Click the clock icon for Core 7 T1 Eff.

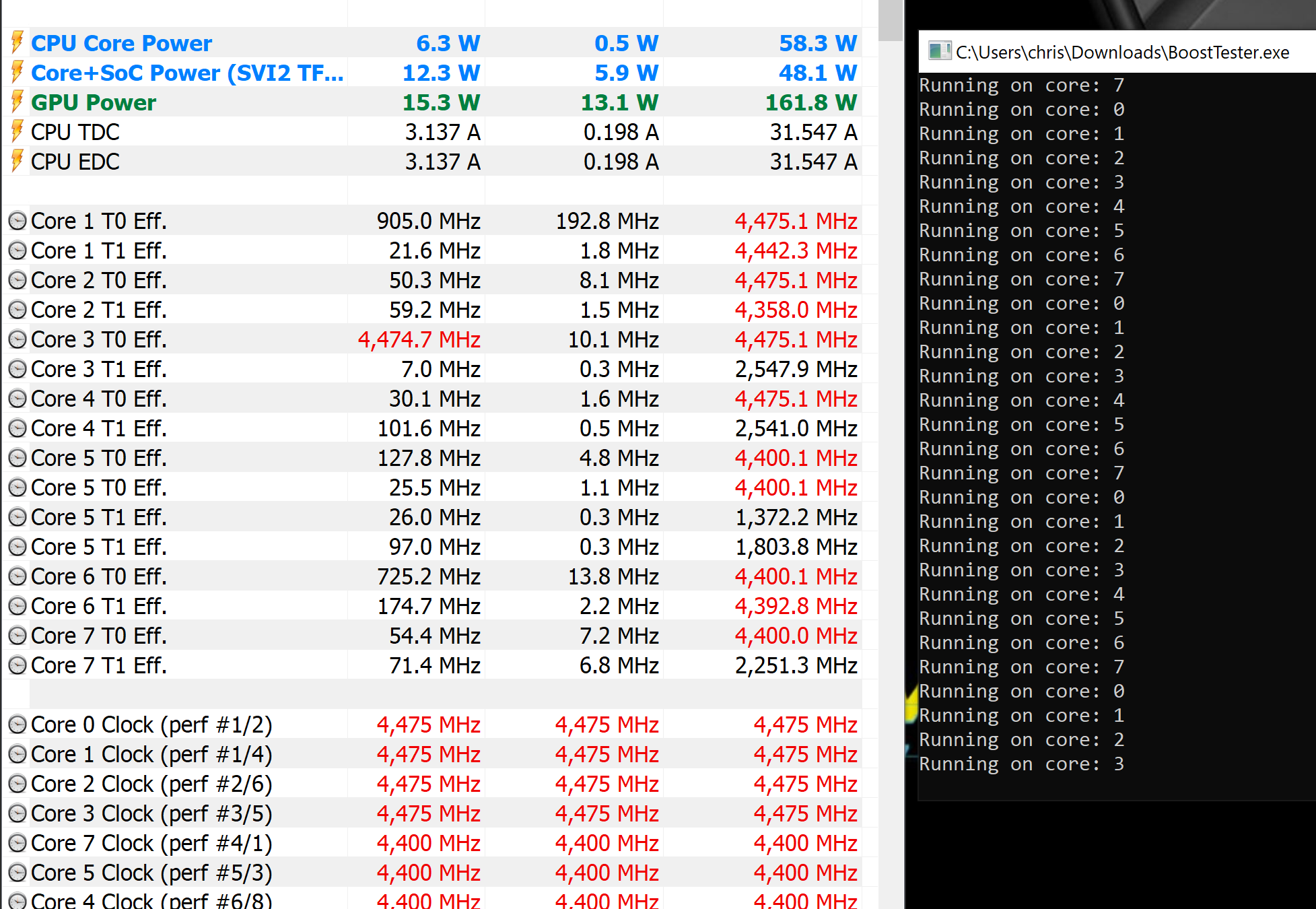tap(18, 665)
